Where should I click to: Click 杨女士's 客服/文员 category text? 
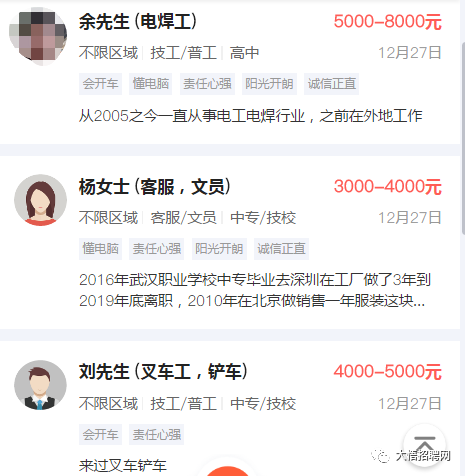(x=183, y=218)
